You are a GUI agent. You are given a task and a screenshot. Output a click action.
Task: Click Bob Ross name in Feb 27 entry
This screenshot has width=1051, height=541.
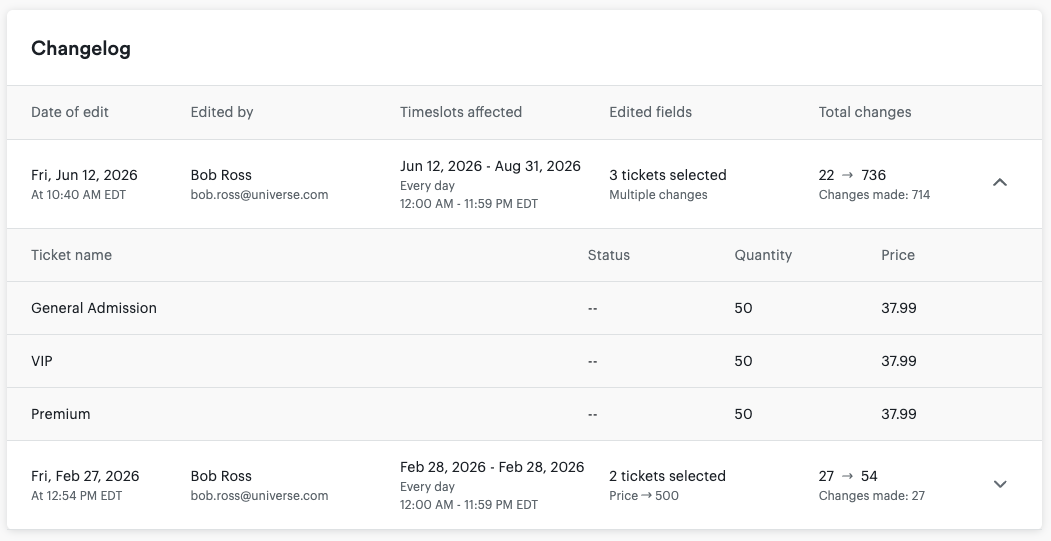click(221, 476)
